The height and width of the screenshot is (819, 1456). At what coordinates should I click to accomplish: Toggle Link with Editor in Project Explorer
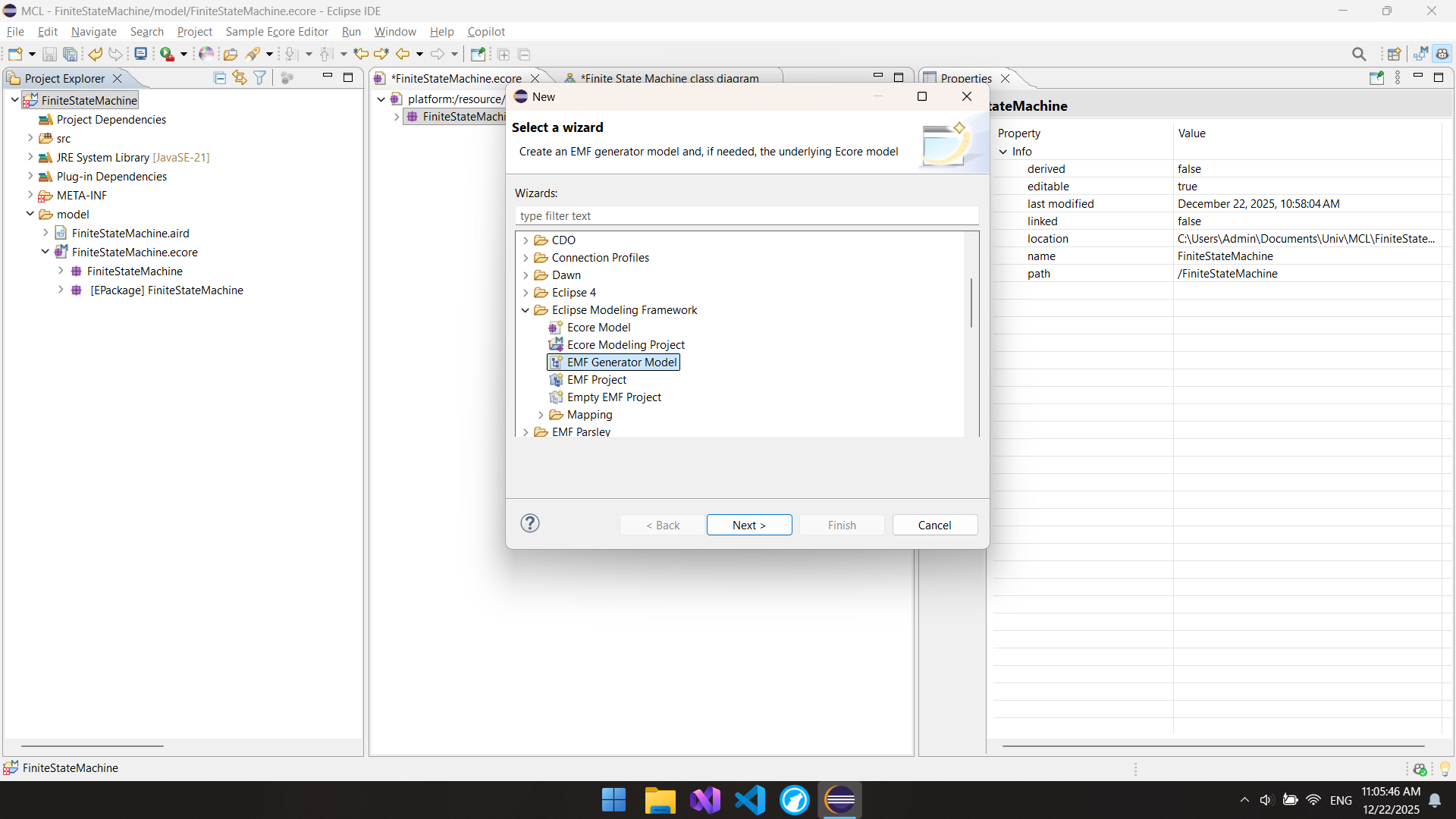pos(240,78)
